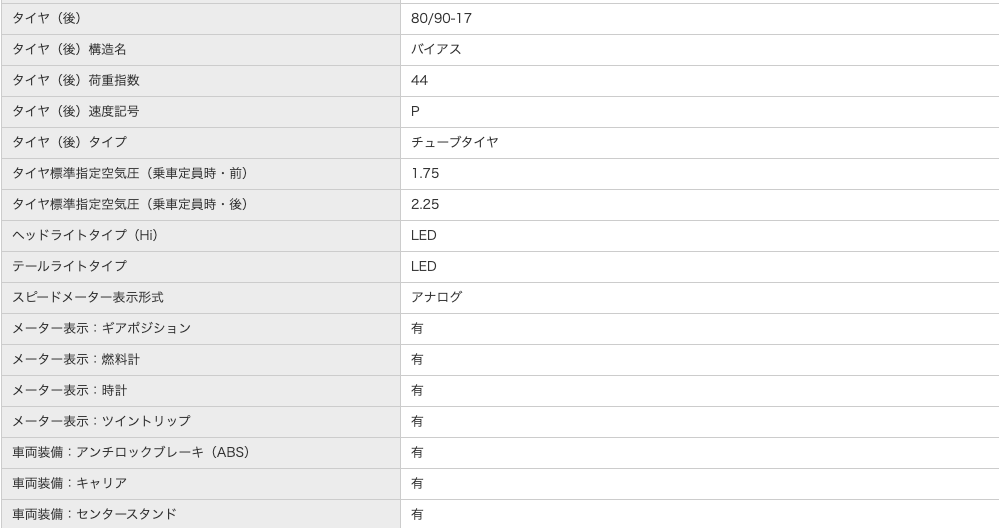Select the メーター表示：時計 label

pos(69,391)
